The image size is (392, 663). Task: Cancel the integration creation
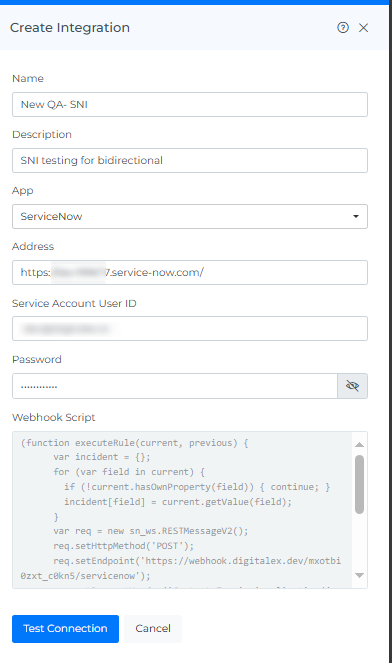pyautogui.click(x=153, y=629)
